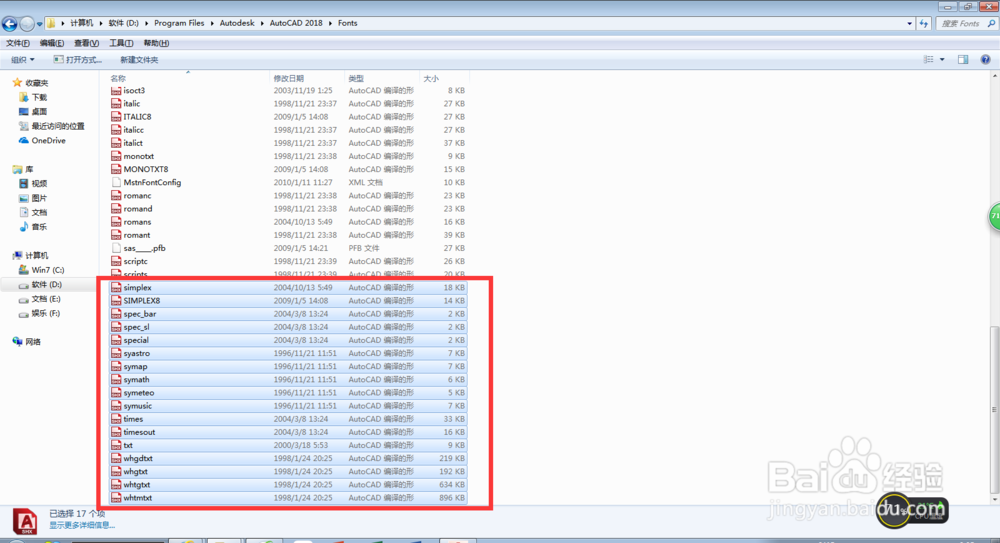Open the view options dropdown arrow
This screenshot has width=1000, height=543.
pos(942,59)
